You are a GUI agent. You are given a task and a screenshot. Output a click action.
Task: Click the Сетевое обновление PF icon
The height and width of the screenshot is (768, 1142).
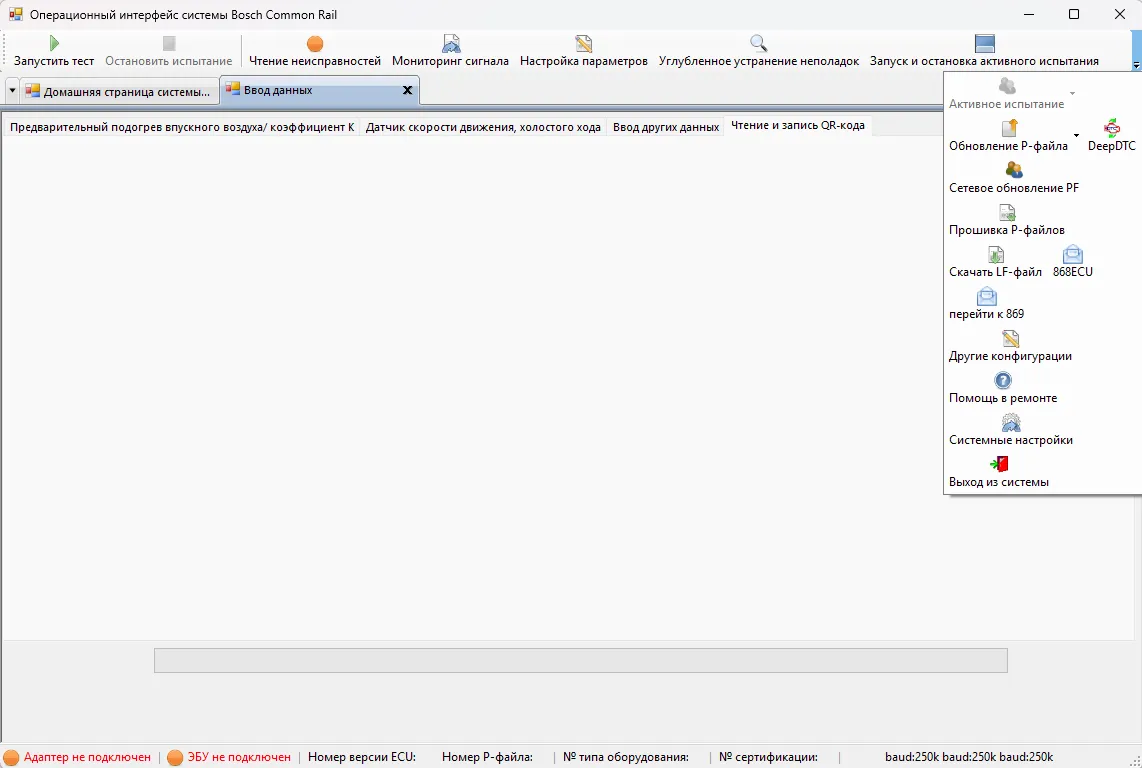click(x=1014, y=170)
